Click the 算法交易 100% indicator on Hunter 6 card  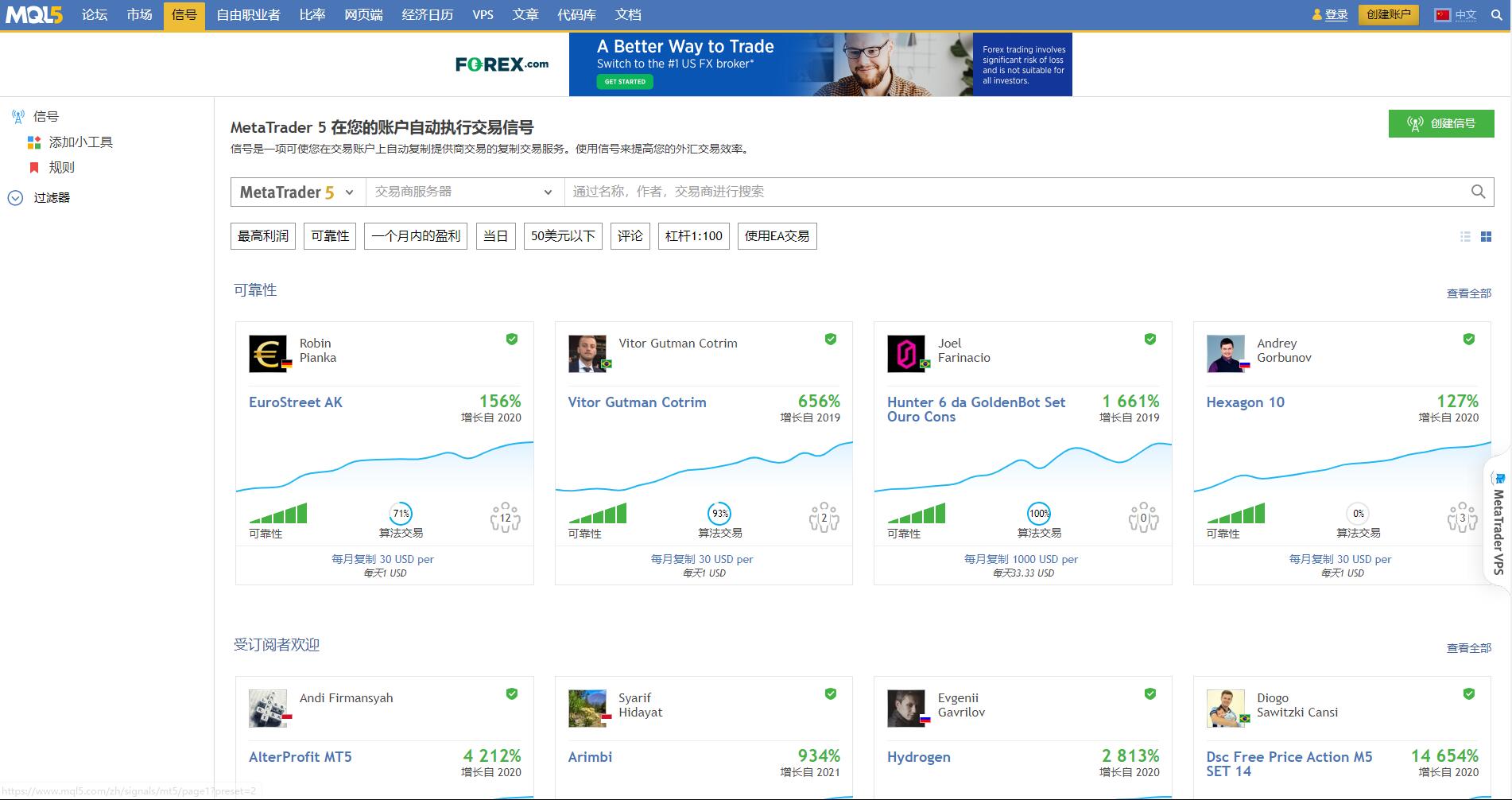tap(1039, 514)
